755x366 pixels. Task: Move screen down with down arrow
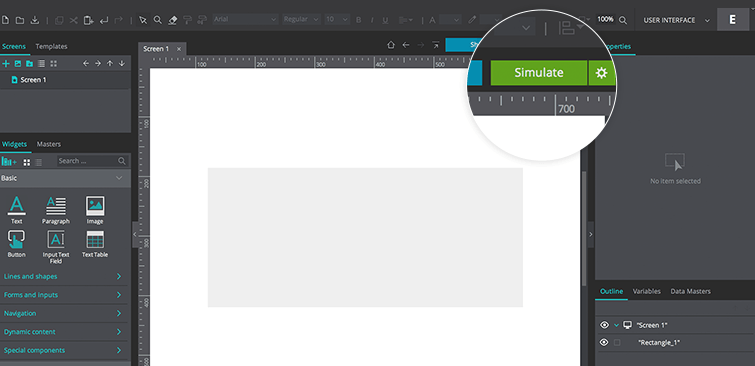tap(122, 64)
